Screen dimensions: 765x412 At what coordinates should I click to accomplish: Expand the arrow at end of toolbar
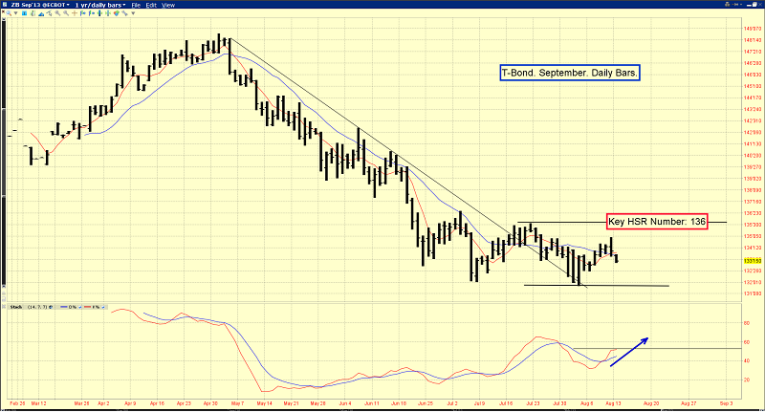coord(133,13)
